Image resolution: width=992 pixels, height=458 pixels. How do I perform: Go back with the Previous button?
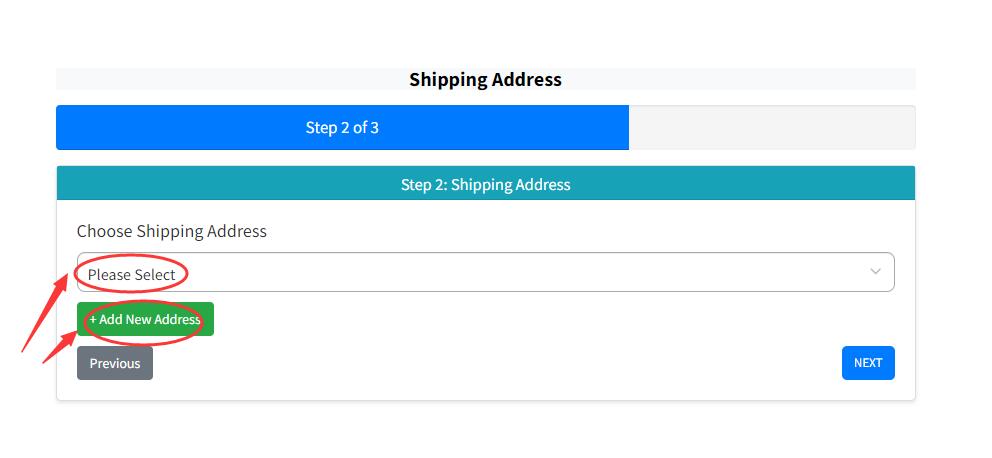pos(115,363)
